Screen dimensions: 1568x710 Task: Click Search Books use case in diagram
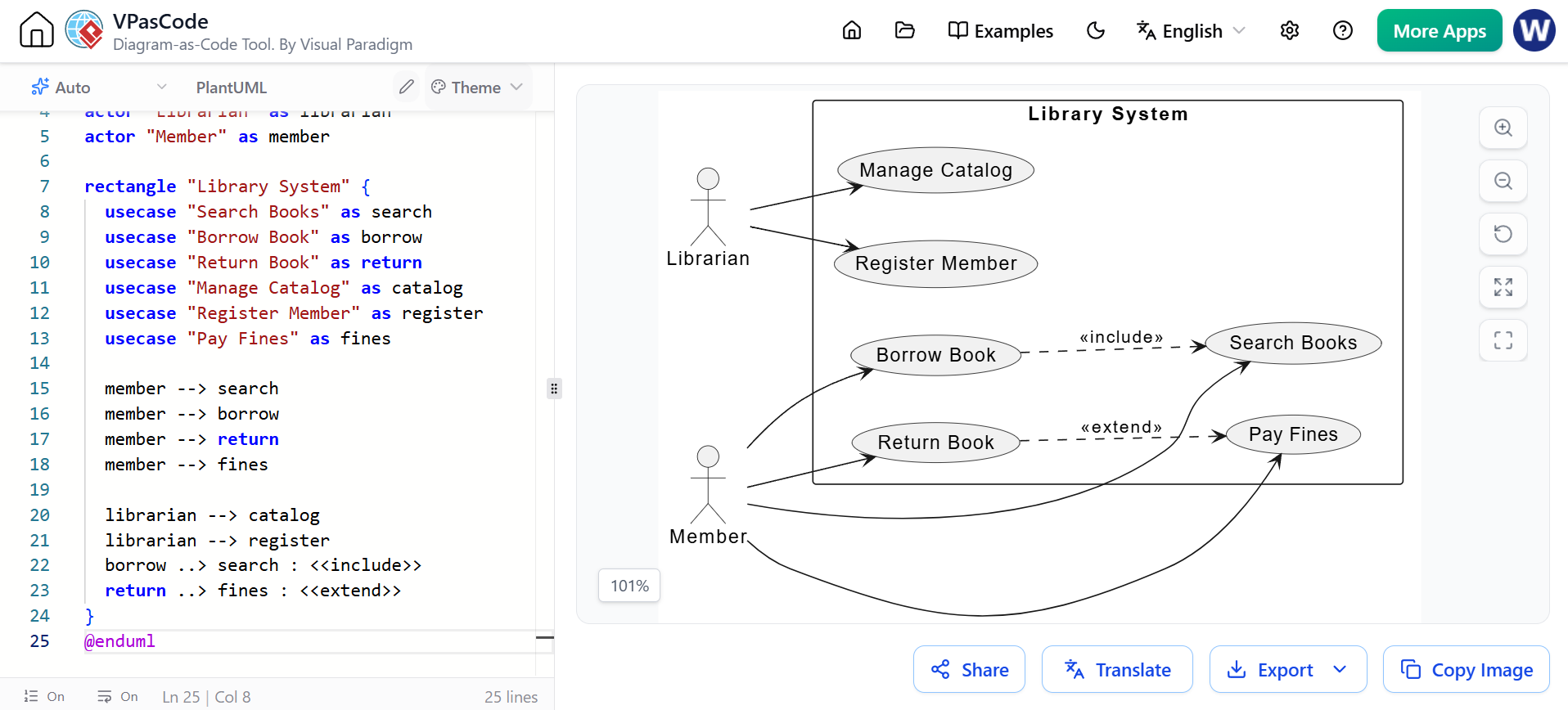pyautogui.click(x=1293, y=343)
